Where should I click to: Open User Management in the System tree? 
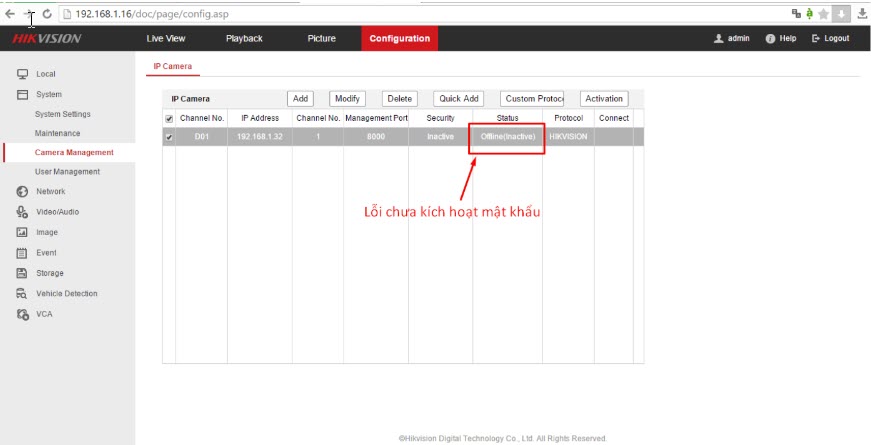tap(67, 172)
